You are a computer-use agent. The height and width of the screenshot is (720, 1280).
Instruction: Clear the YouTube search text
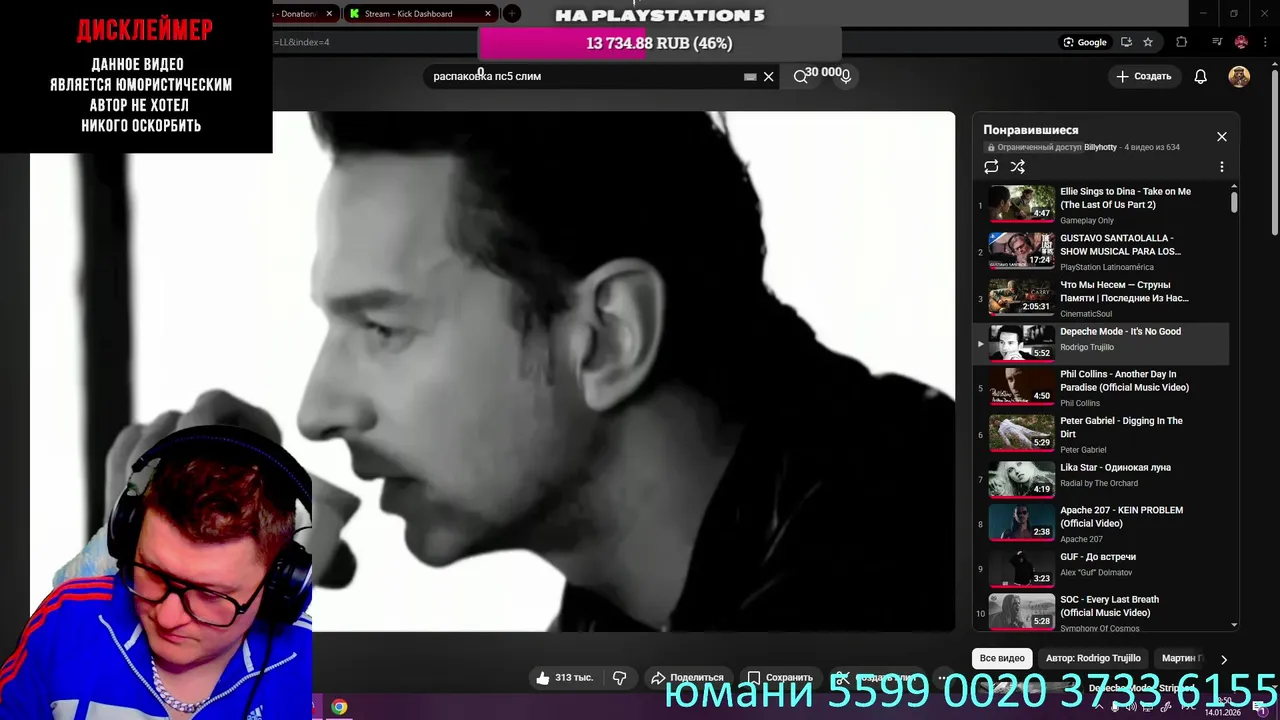pos(769,77)
